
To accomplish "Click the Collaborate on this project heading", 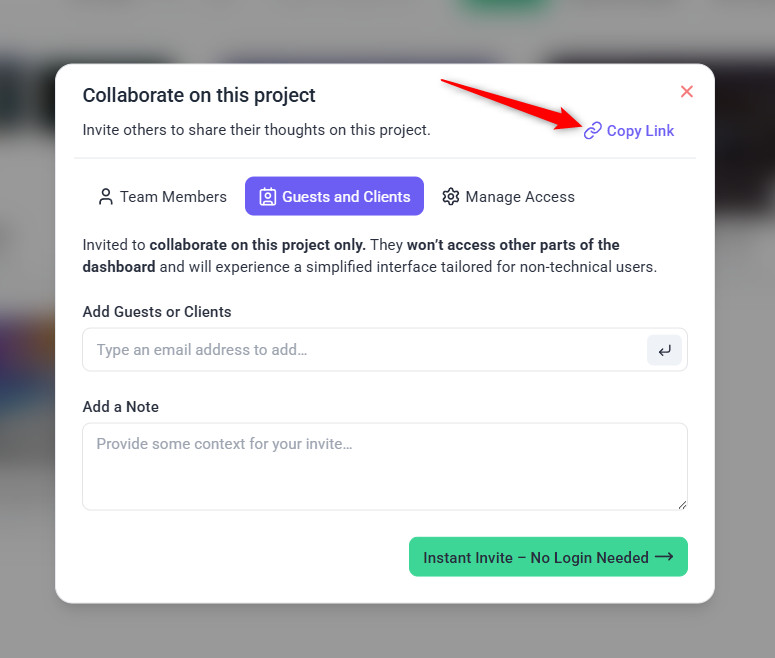I will pyautogui.click(x=199, y=96).
